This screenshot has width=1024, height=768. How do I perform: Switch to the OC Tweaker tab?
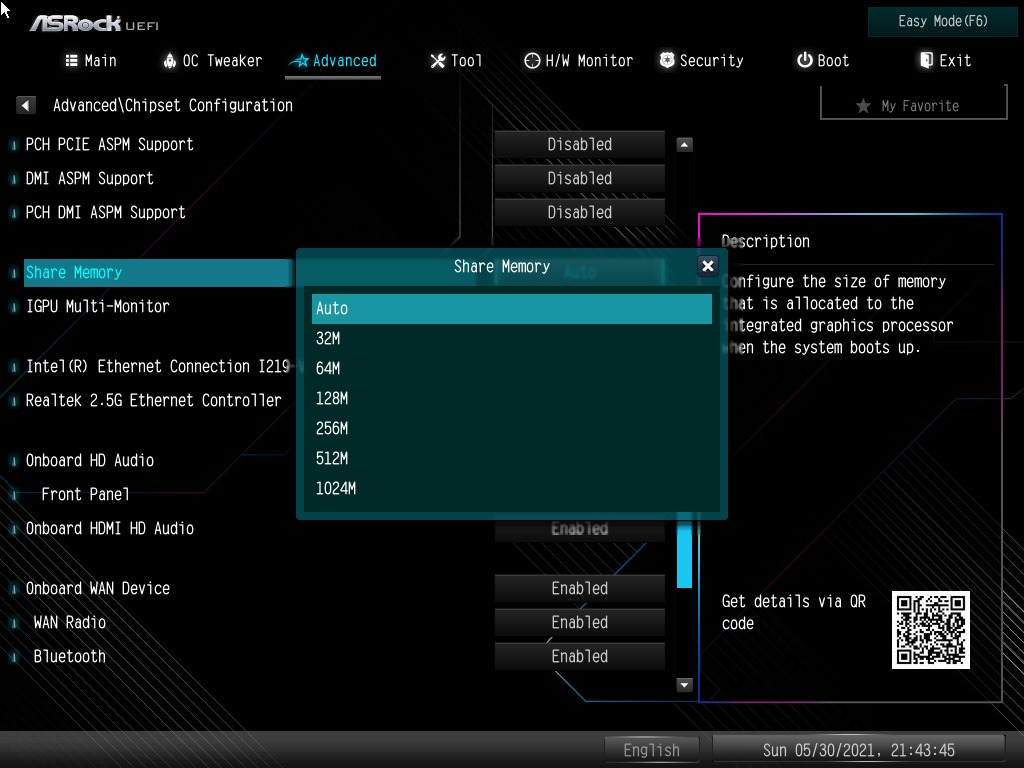212,61
